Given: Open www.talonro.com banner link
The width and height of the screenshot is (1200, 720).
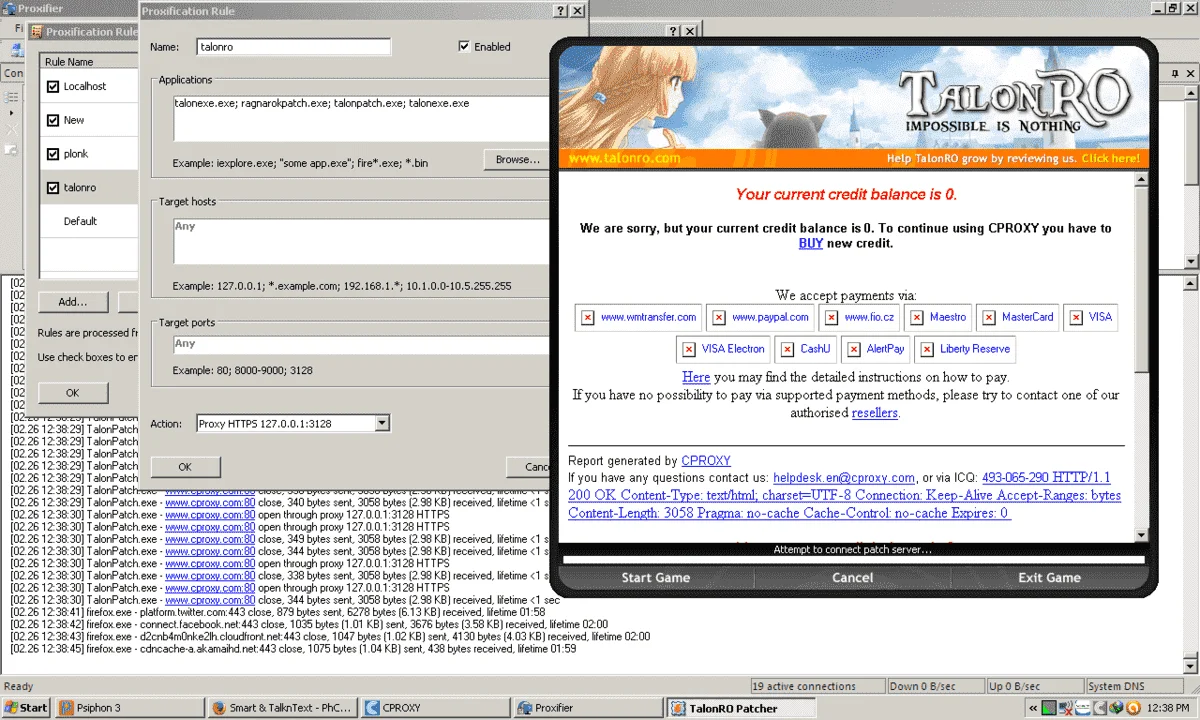Looking at the screenshot, I should coord(624,158).
